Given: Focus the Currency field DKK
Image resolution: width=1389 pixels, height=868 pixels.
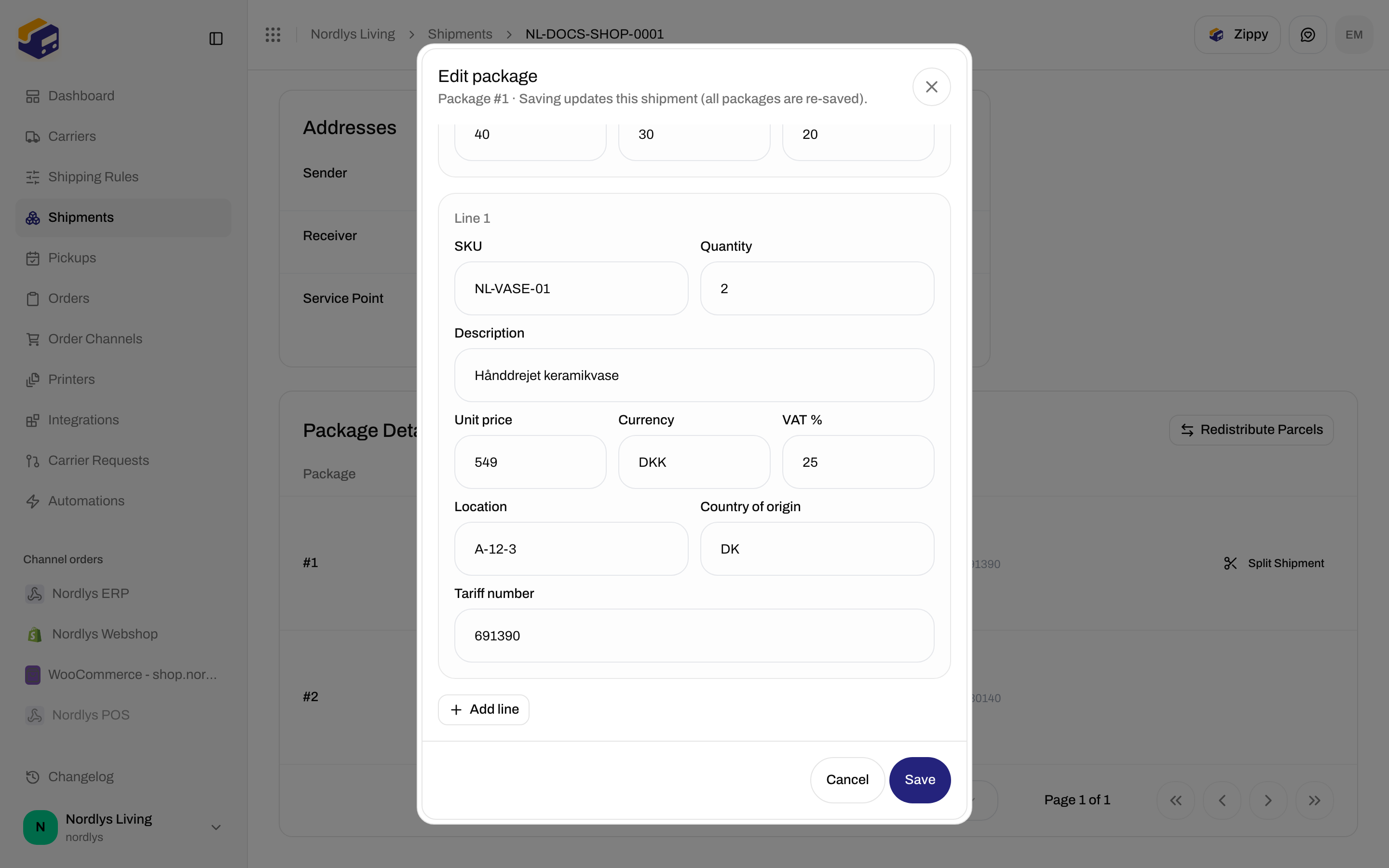Looking at the screenshot, I should (694, 462).
